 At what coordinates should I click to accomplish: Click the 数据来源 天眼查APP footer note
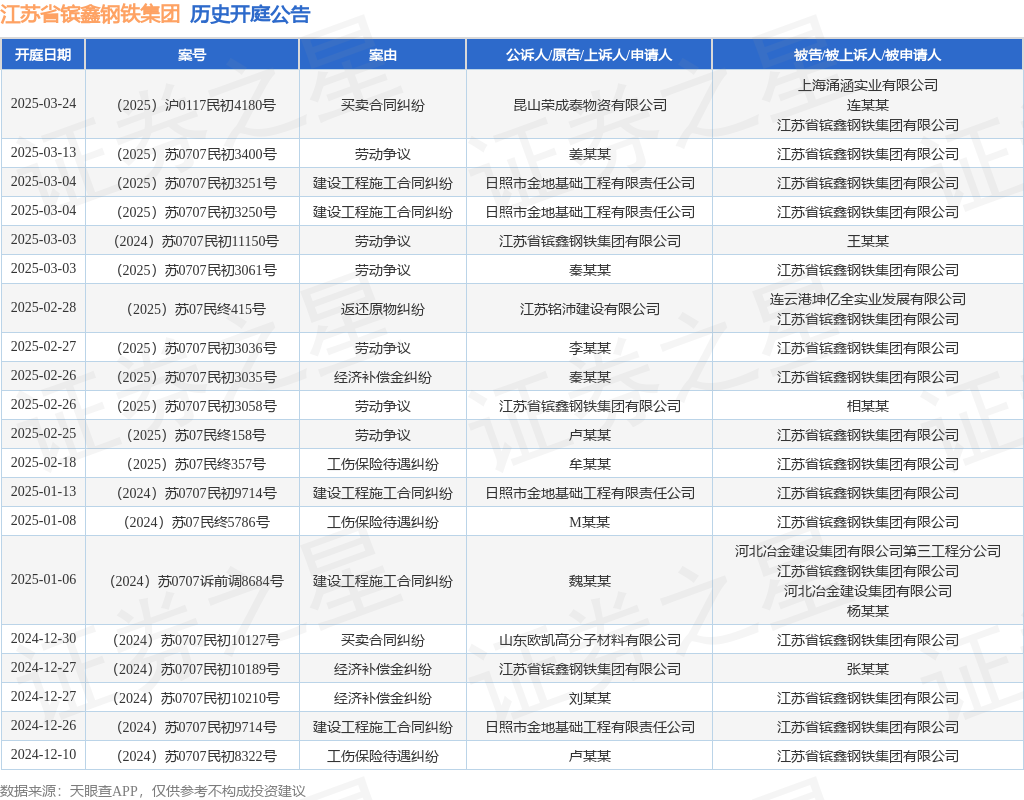[153, 791]
